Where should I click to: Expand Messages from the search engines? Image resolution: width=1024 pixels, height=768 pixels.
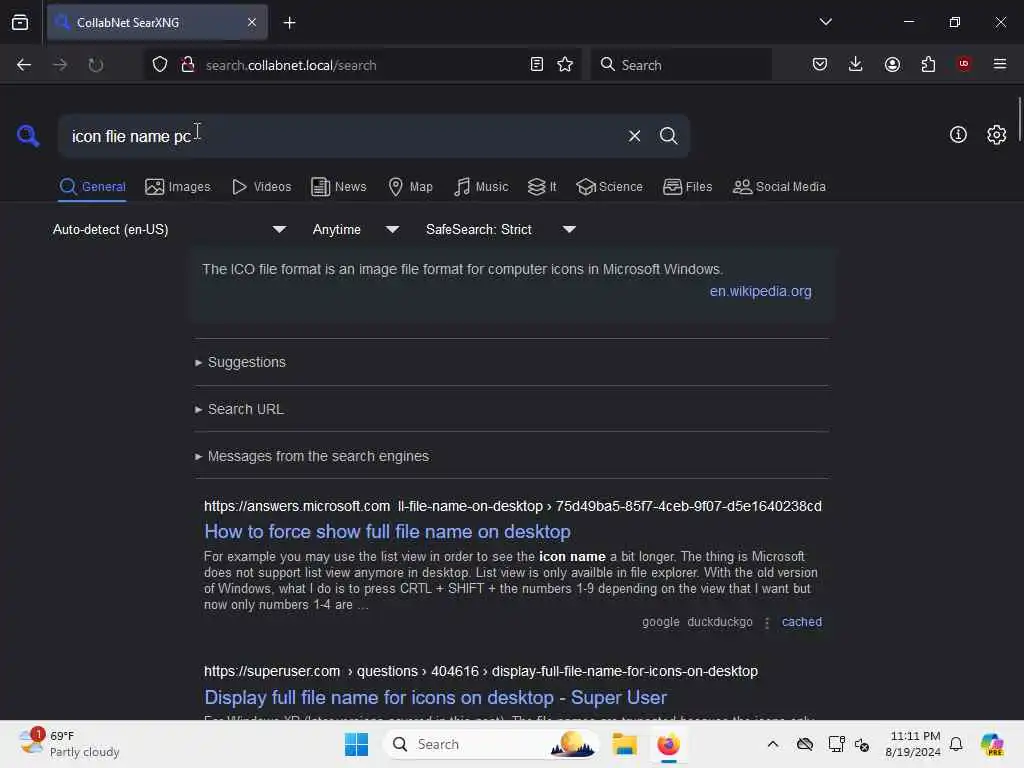(x=312, y=456)
